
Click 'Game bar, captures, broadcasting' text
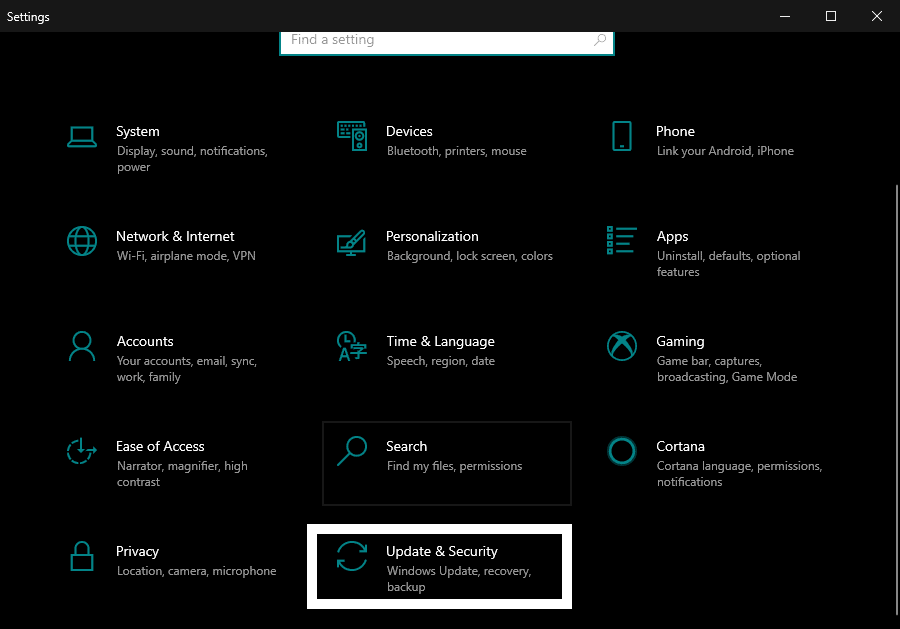coord(727,369)
